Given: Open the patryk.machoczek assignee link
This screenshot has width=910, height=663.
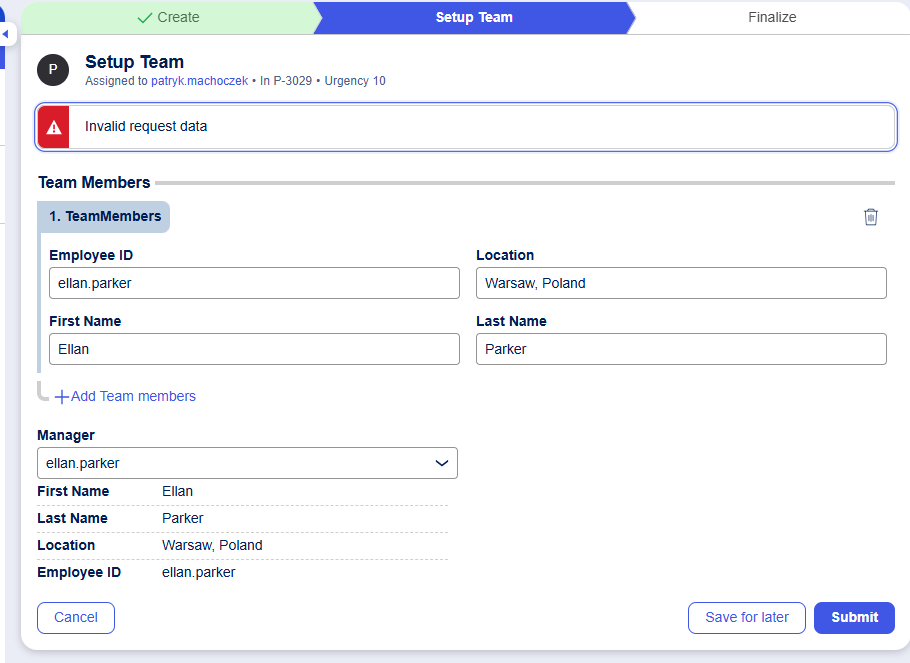Looking at the screenshot, I should pyautogui.click(x=199, y=81).
